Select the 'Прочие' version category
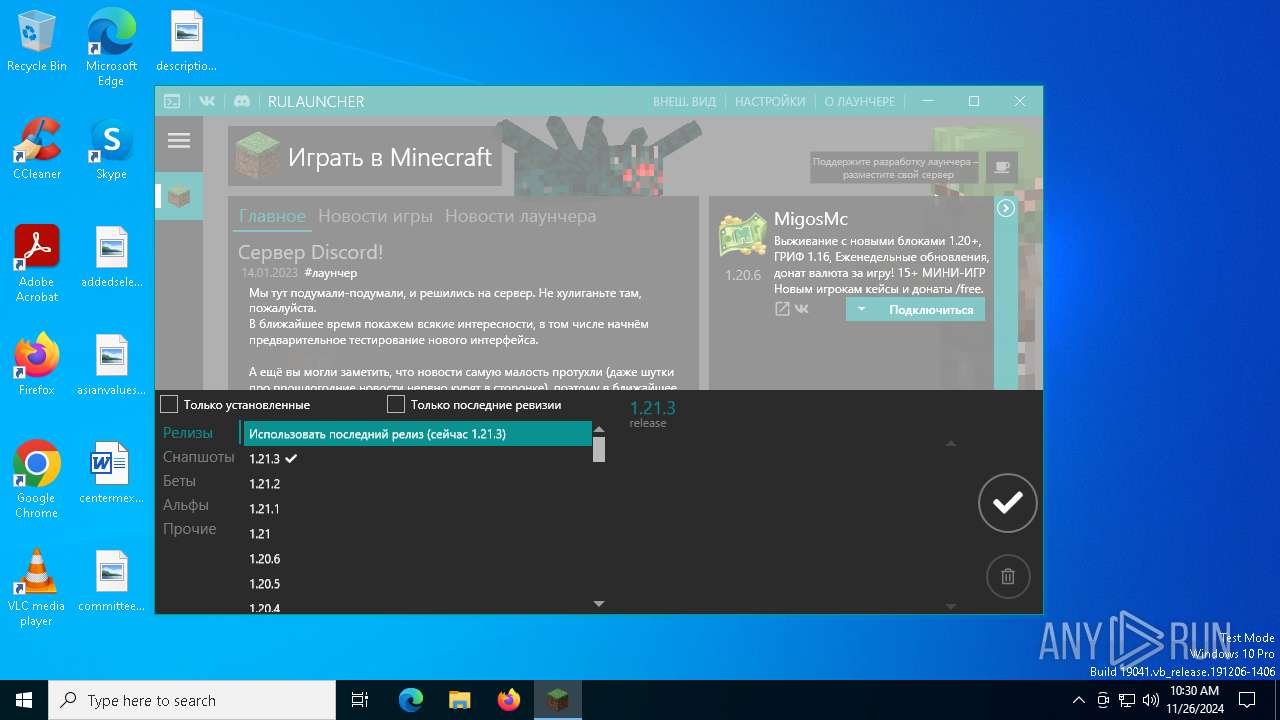This screenshot has width=1280, height=720. coord(190,529)
